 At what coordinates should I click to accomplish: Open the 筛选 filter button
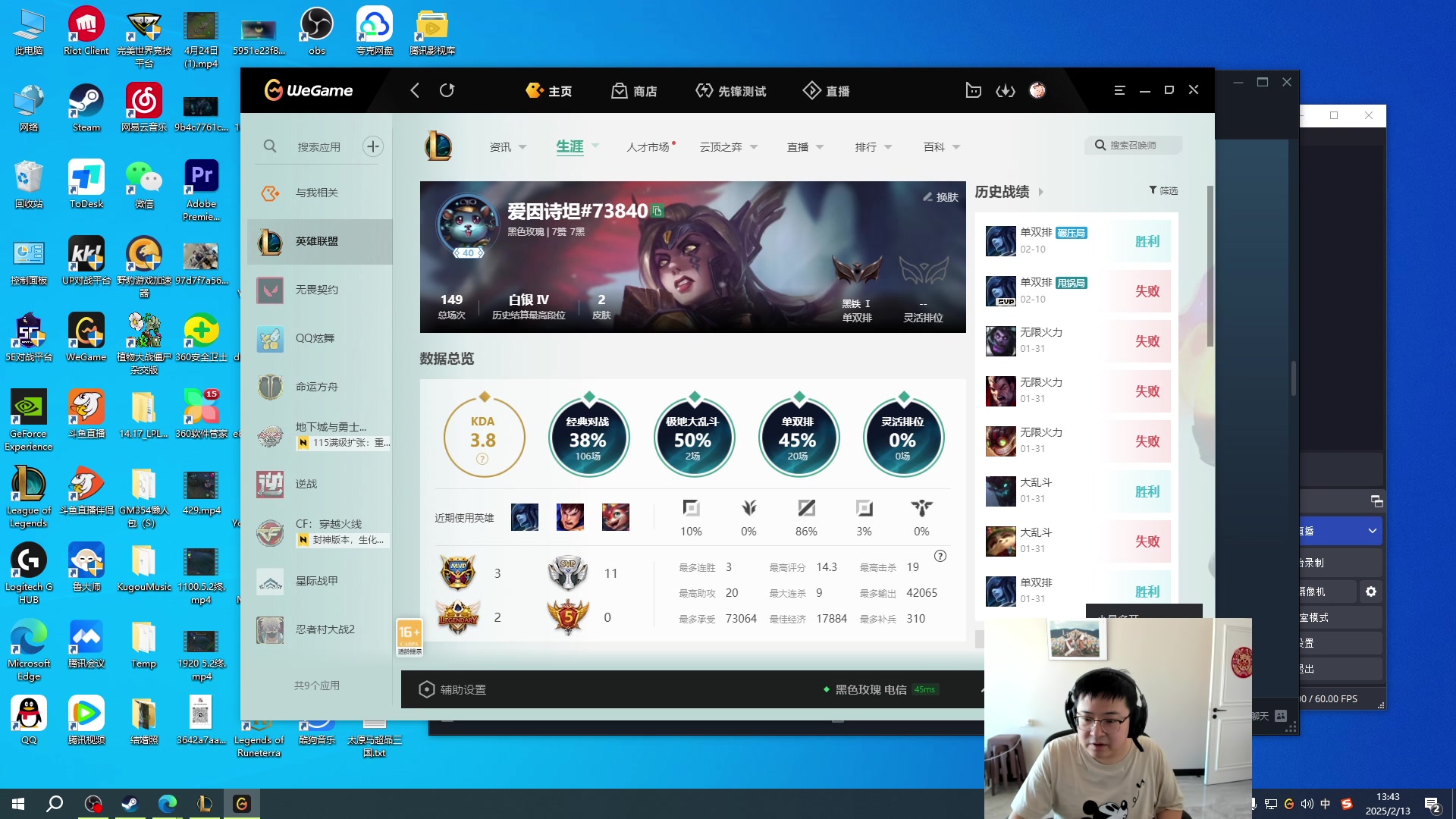coord(1163,190)
